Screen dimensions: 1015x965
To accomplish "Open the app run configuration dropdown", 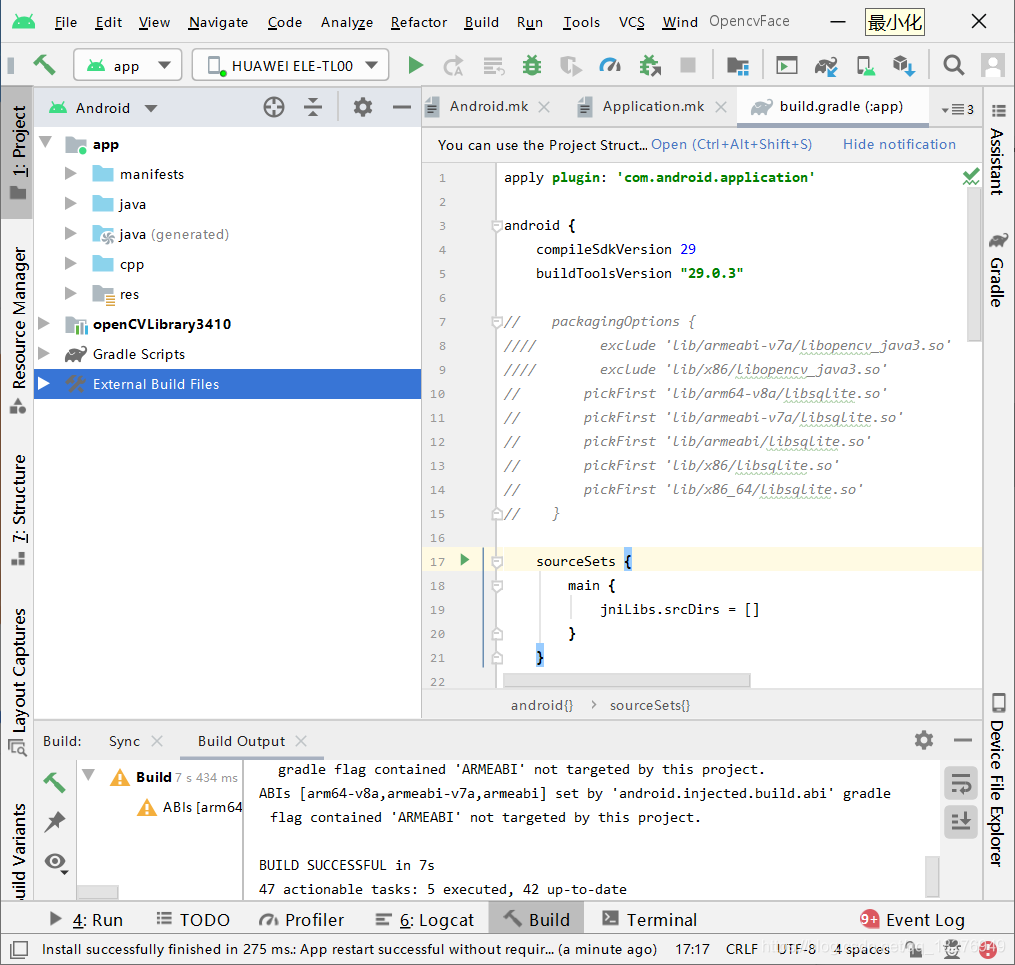I will tap(127, 64).
